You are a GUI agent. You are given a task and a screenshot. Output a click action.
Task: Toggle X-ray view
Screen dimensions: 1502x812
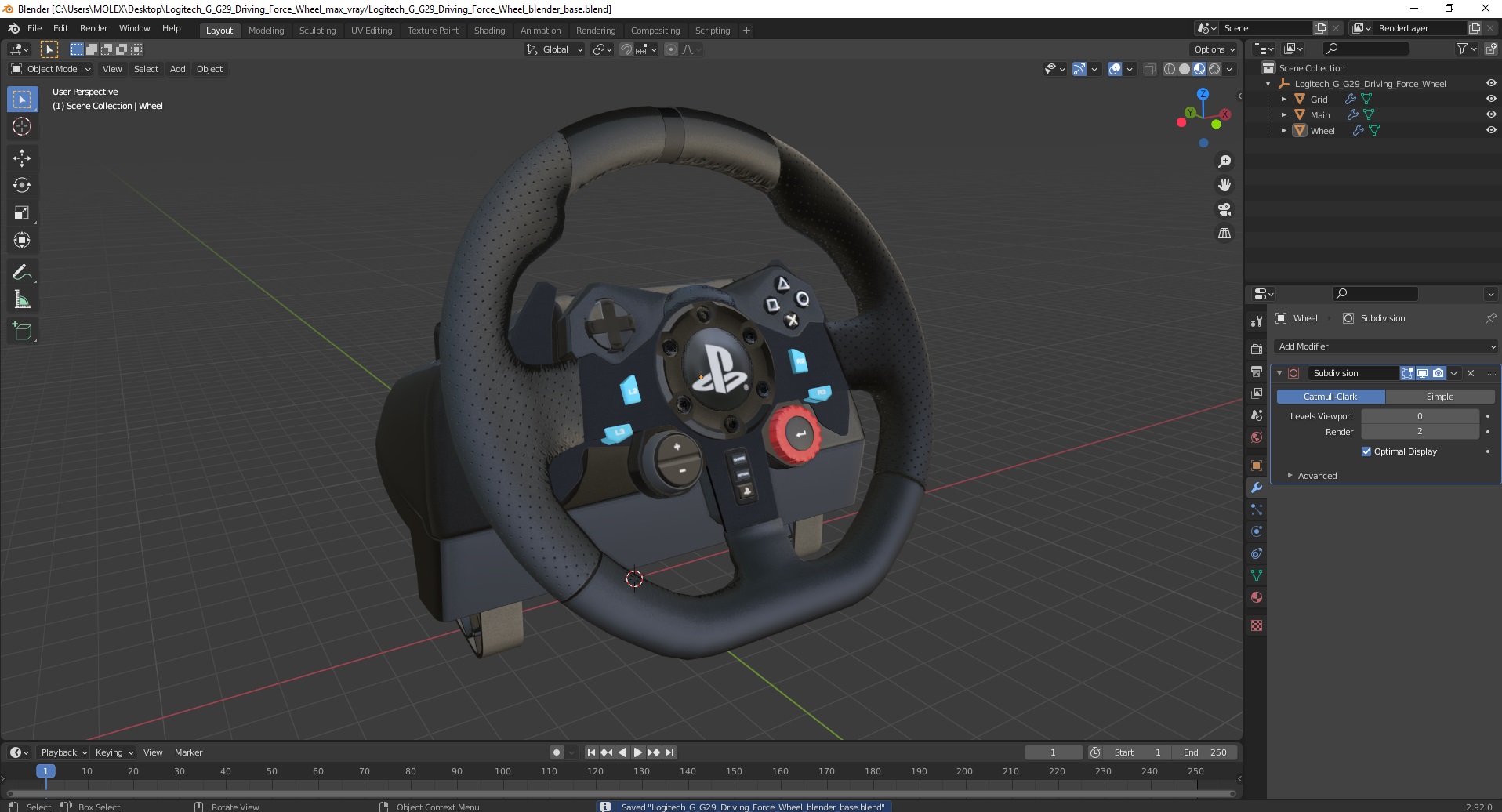point(1150,69)
